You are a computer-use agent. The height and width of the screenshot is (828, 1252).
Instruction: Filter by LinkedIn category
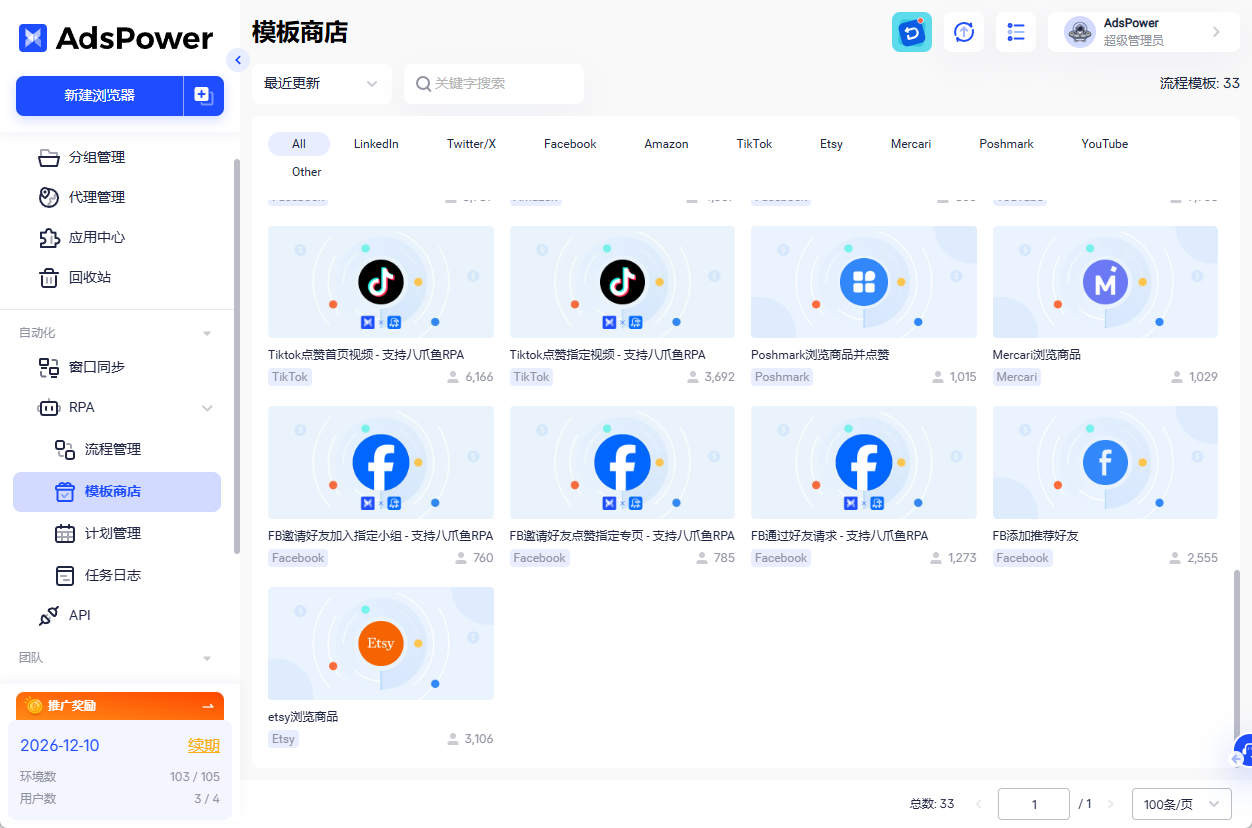(376, 144)
